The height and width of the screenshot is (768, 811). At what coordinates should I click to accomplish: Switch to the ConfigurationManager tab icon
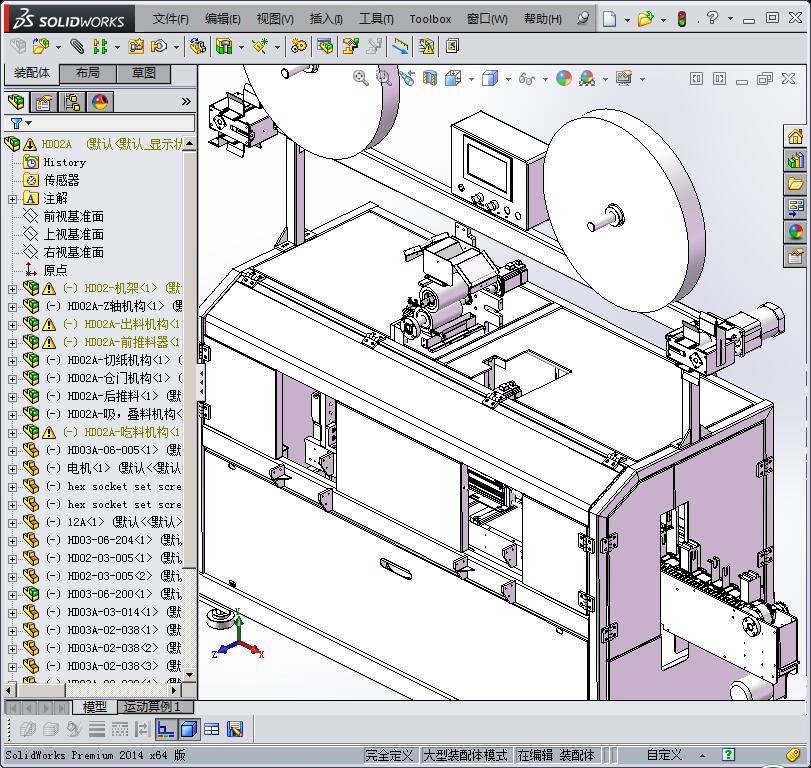(x=71, y=101)
